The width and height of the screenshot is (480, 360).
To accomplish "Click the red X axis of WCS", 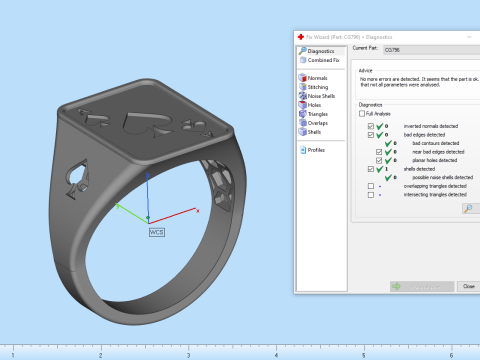I will [173, 216].
